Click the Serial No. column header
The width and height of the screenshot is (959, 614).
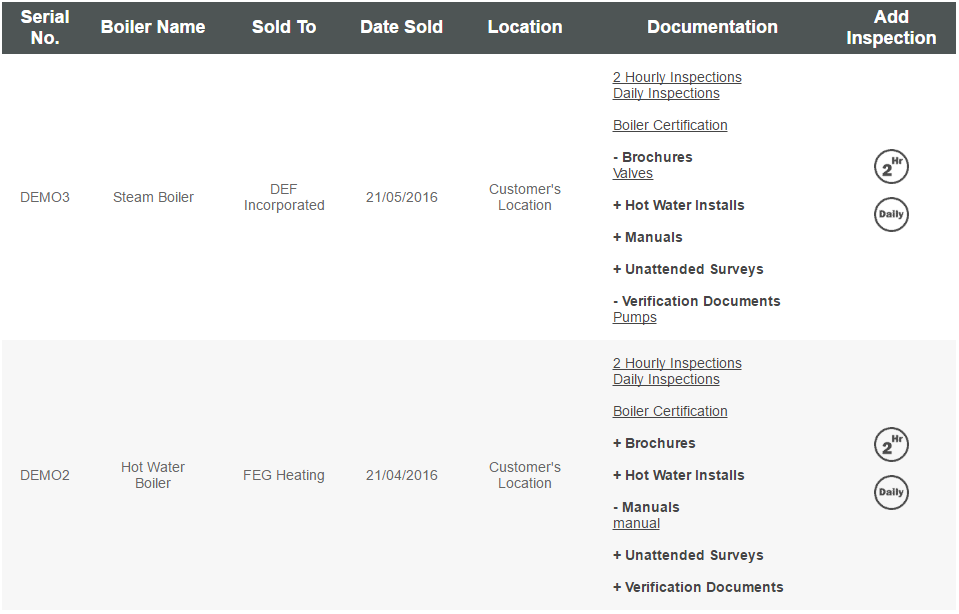coord(45,27)
